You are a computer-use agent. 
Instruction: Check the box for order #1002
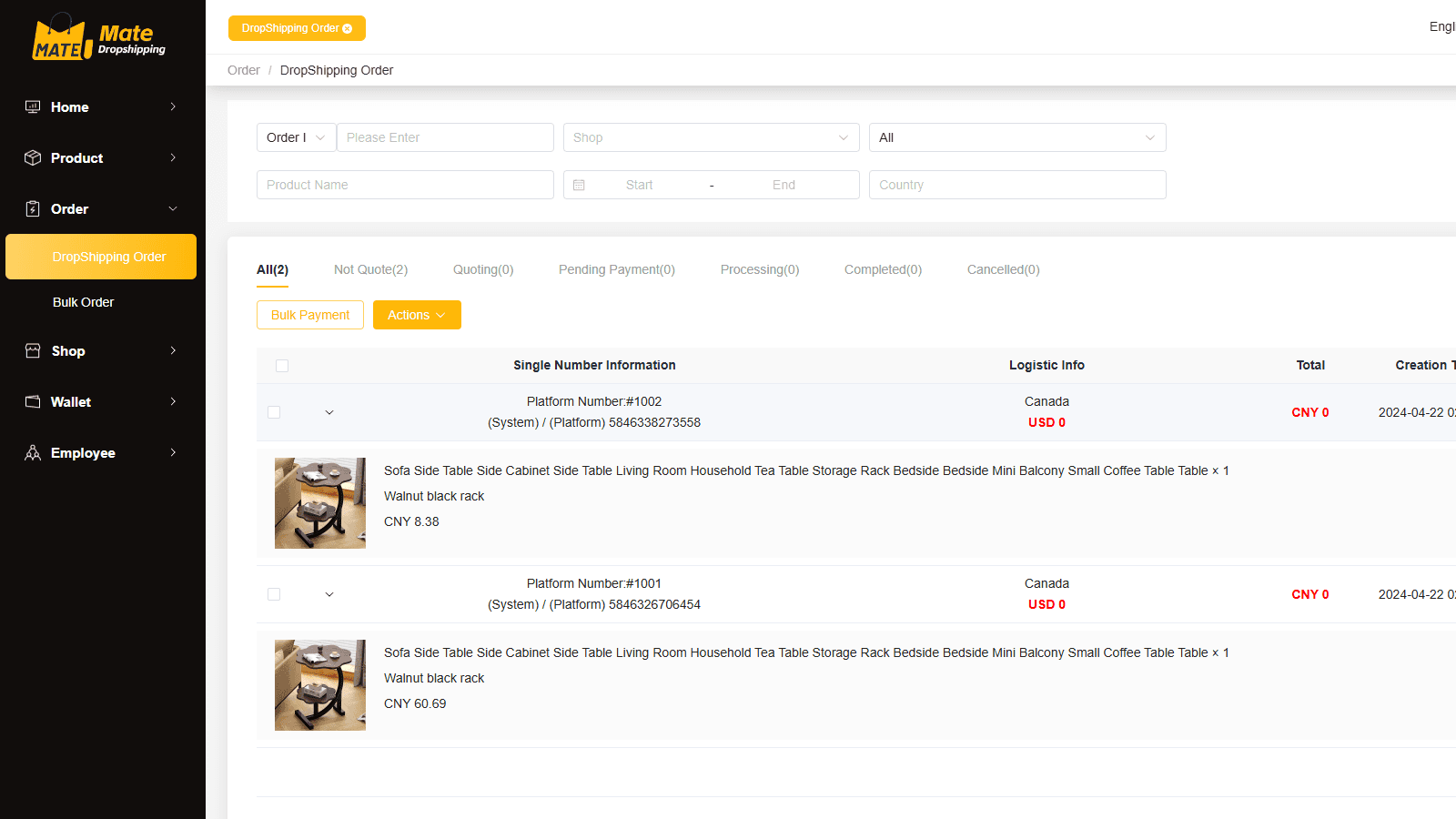[274, 412]
